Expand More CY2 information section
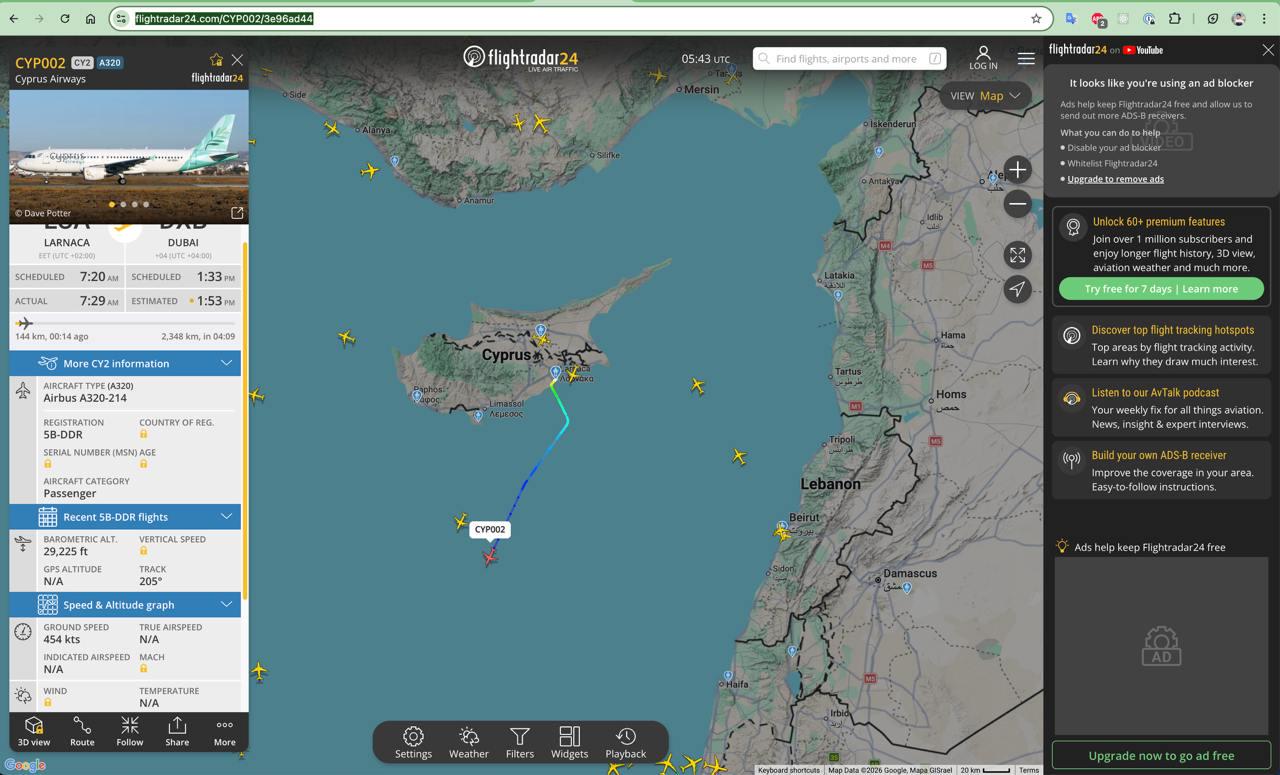1280x775 pixels. (125, 363)
